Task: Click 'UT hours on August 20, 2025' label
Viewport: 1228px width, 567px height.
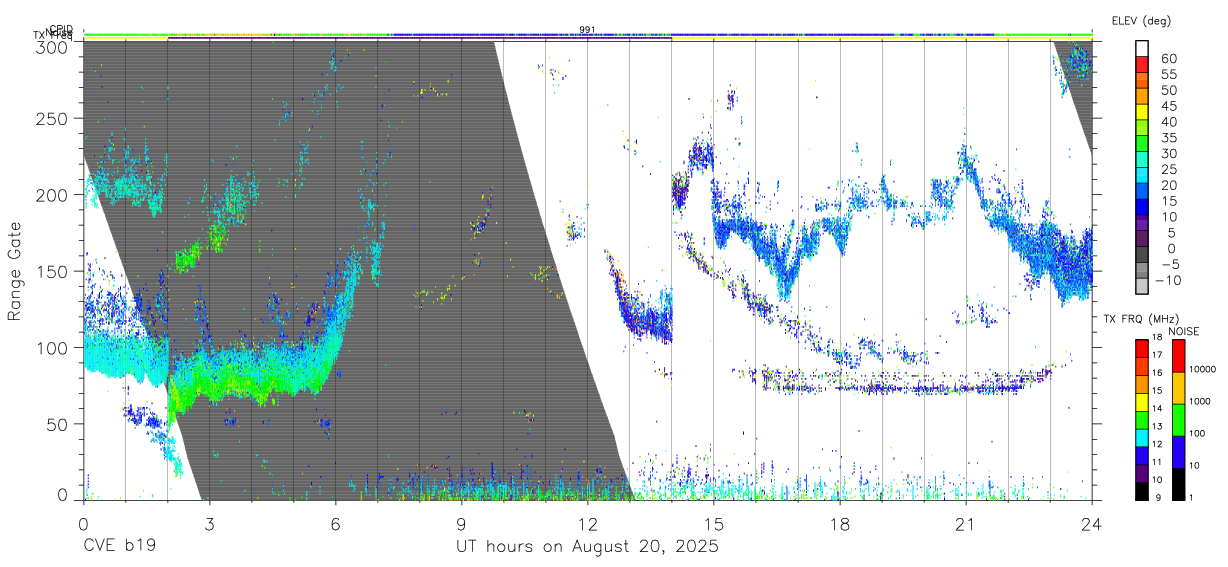Action: click(x=587, y=546)
